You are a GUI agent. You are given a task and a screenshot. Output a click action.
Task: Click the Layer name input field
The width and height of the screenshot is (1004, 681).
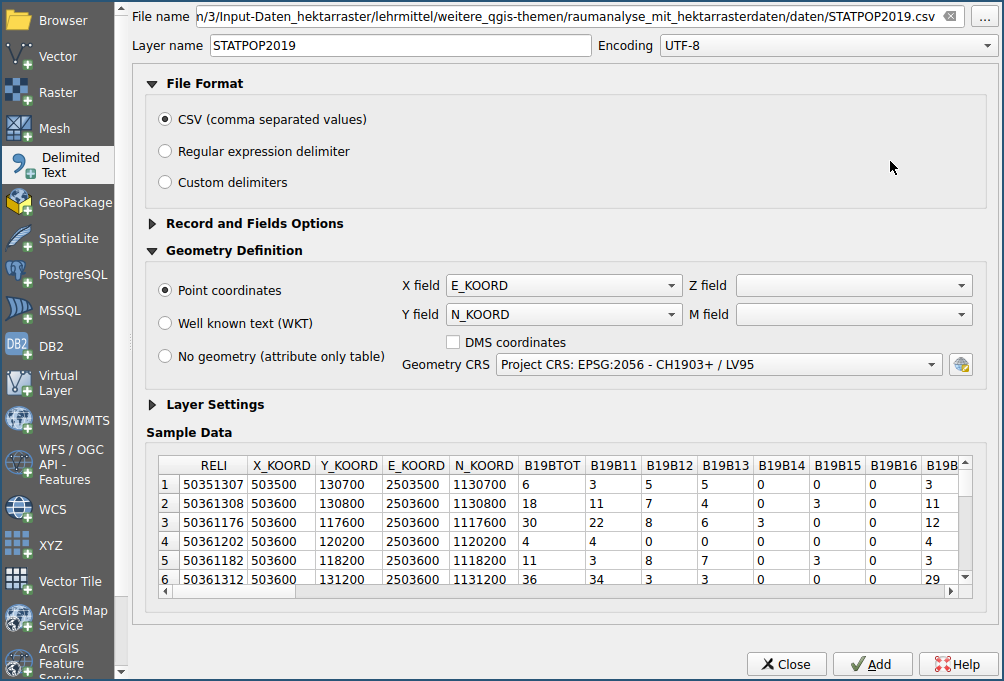400,46
